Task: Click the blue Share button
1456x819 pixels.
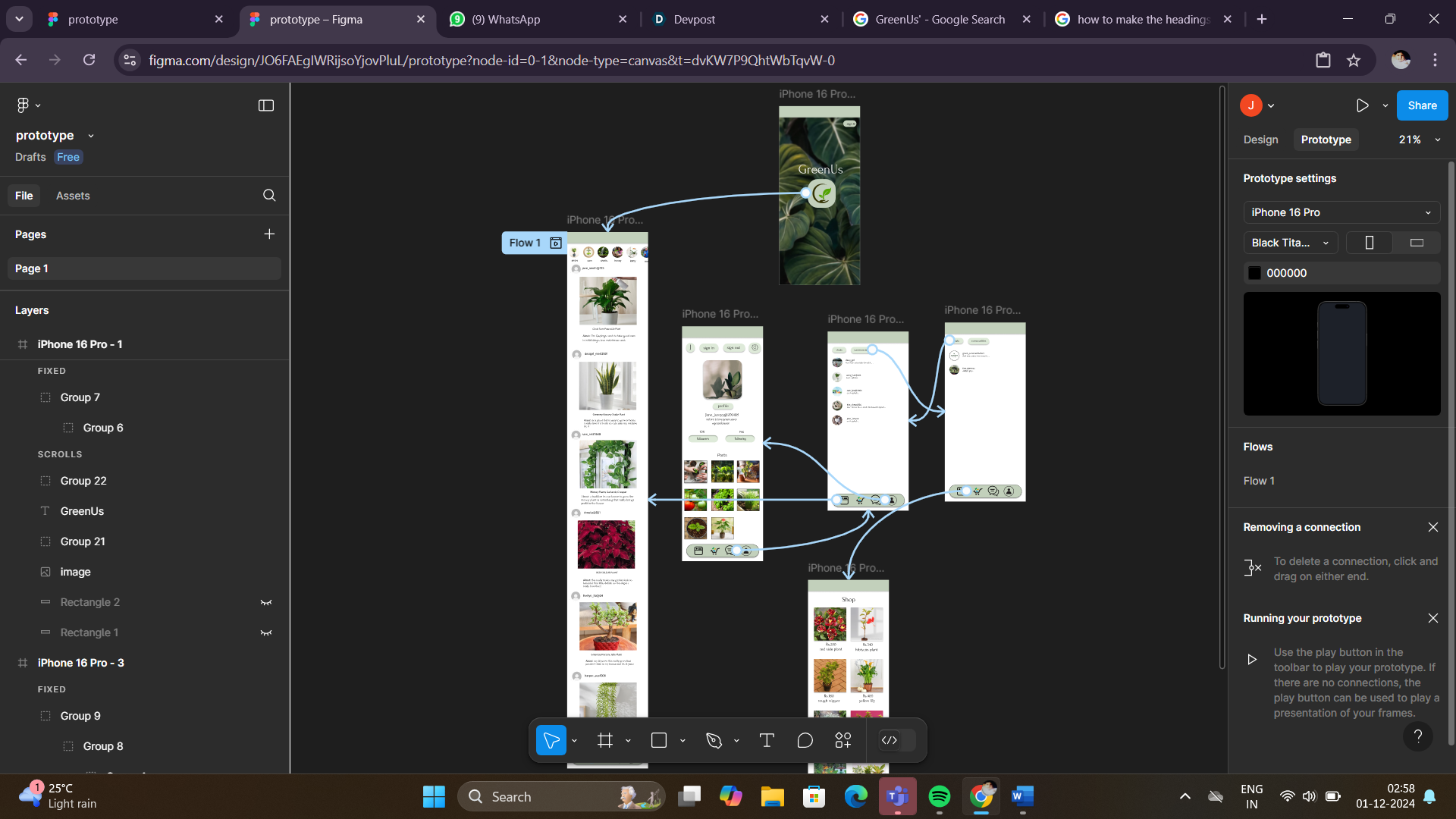Action: 1422,105
